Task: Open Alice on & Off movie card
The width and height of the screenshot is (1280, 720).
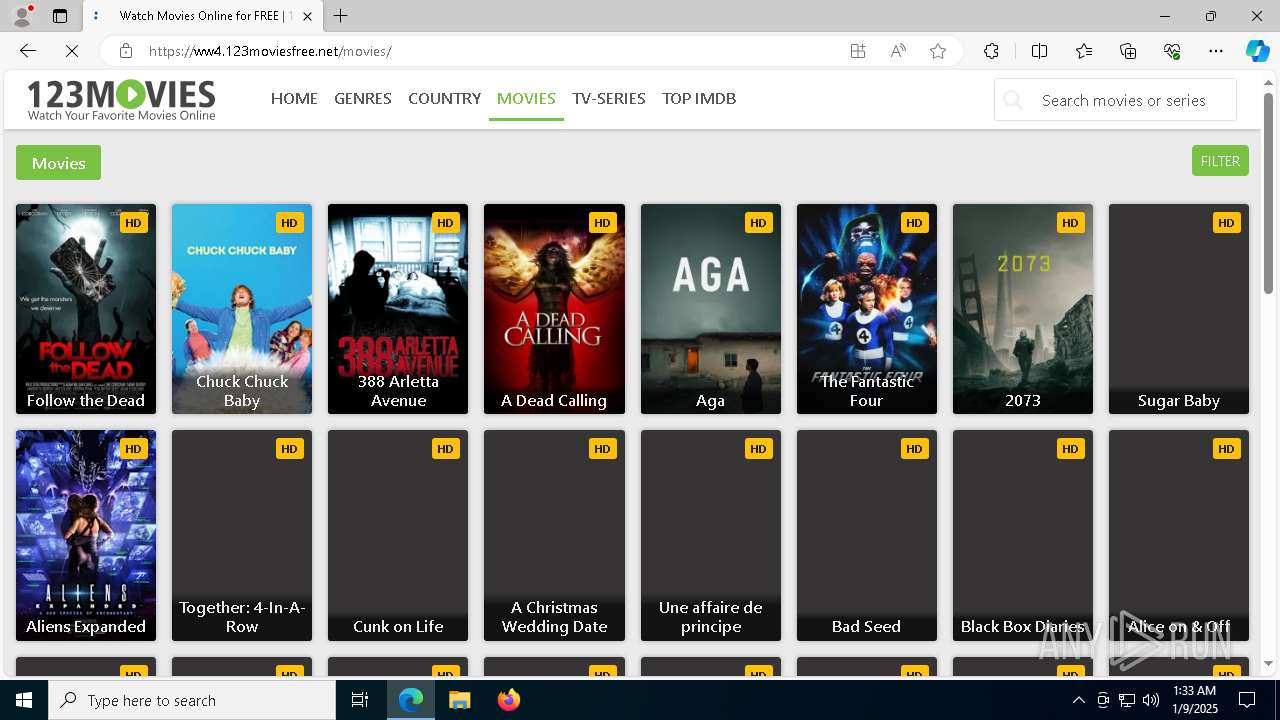Action: [1179, 535]
